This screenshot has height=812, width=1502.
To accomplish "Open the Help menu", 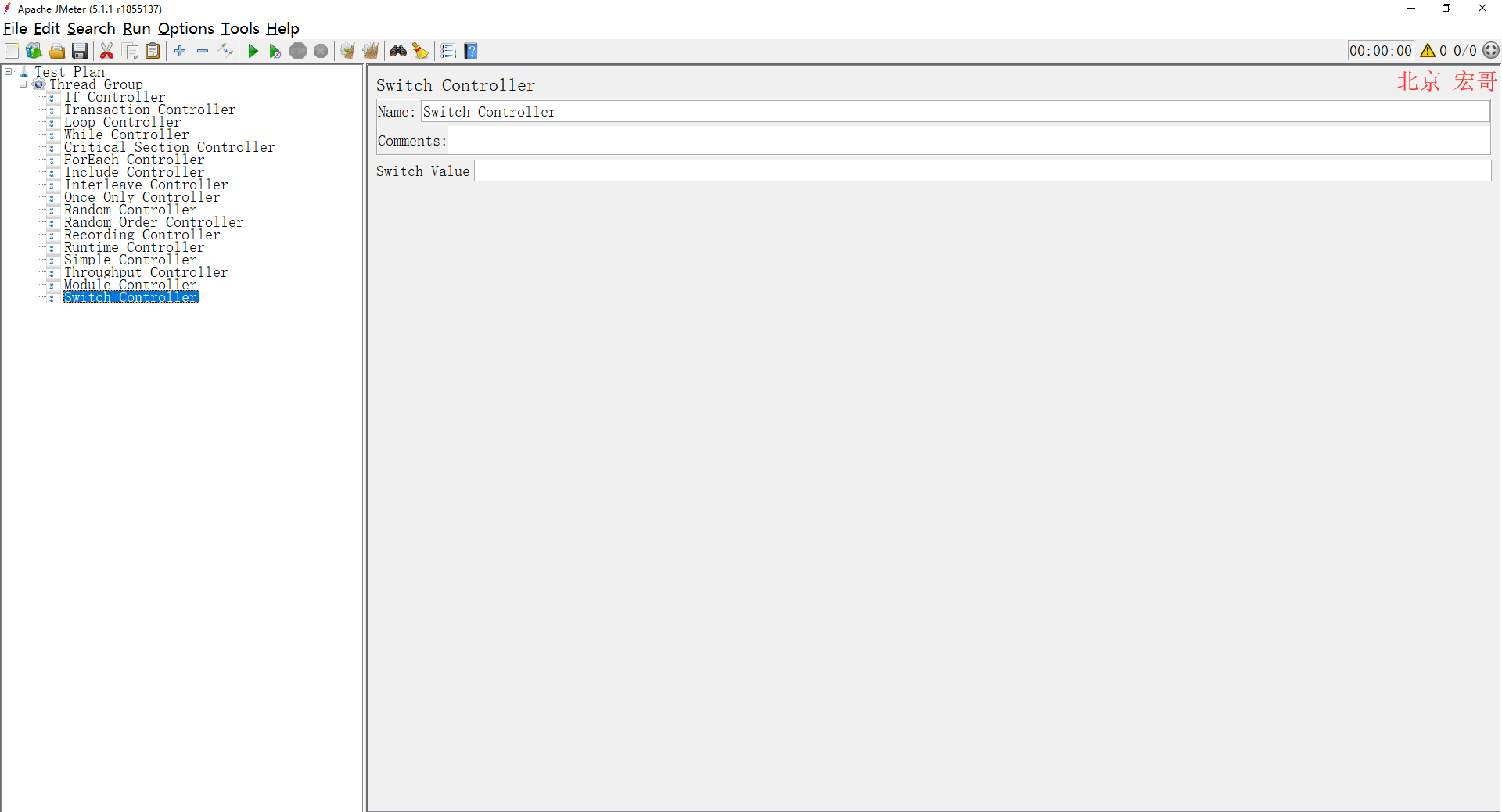I will click(x=282, y=28).
